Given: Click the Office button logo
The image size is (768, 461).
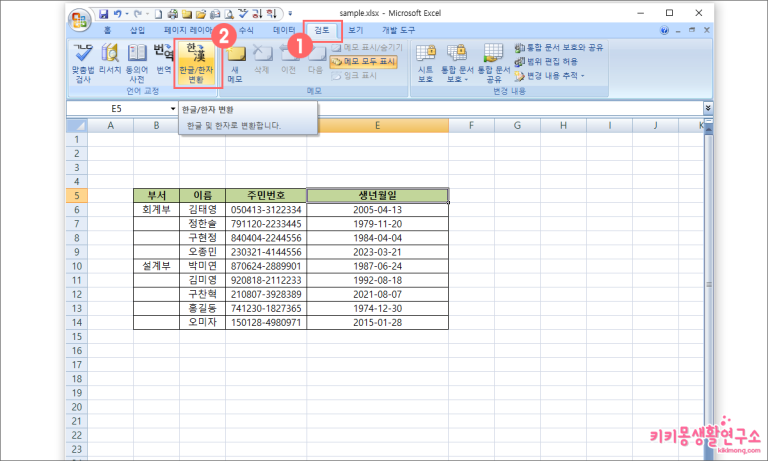Looking at the screenshot, I should pos(80,20).
